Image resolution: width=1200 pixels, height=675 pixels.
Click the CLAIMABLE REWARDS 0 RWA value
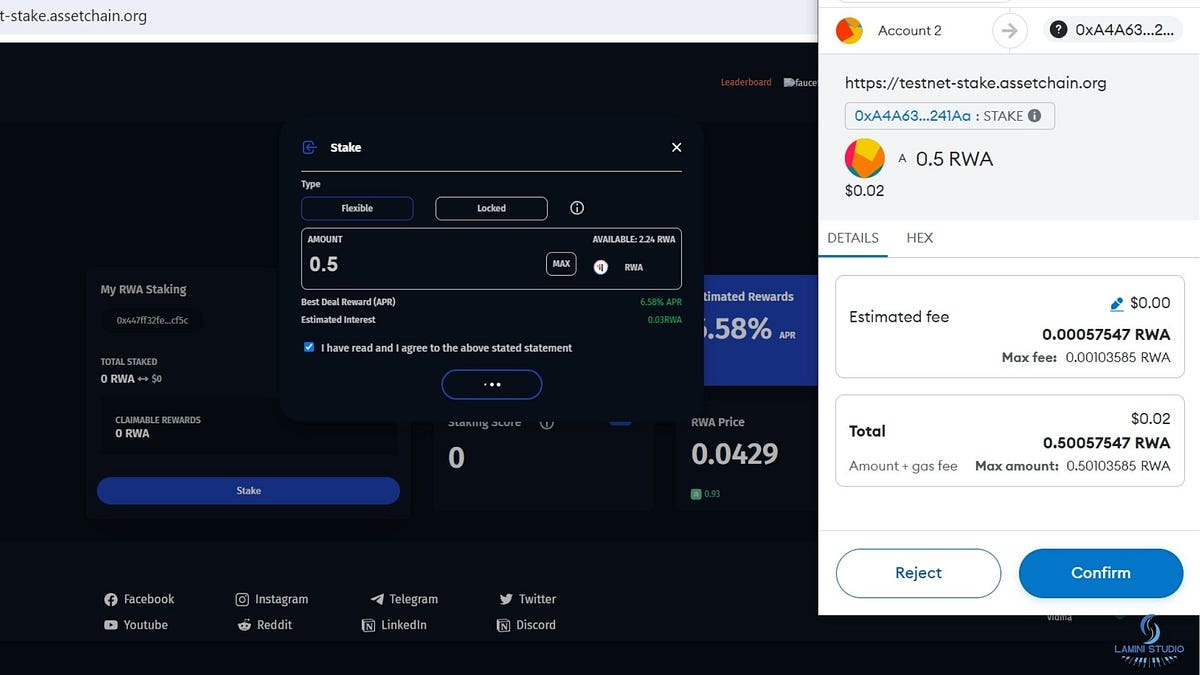132,434
